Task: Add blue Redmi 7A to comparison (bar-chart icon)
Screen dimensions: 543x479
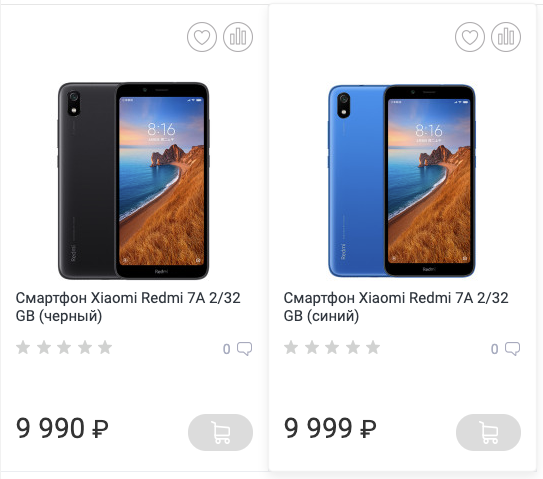Action: (506, 37)
